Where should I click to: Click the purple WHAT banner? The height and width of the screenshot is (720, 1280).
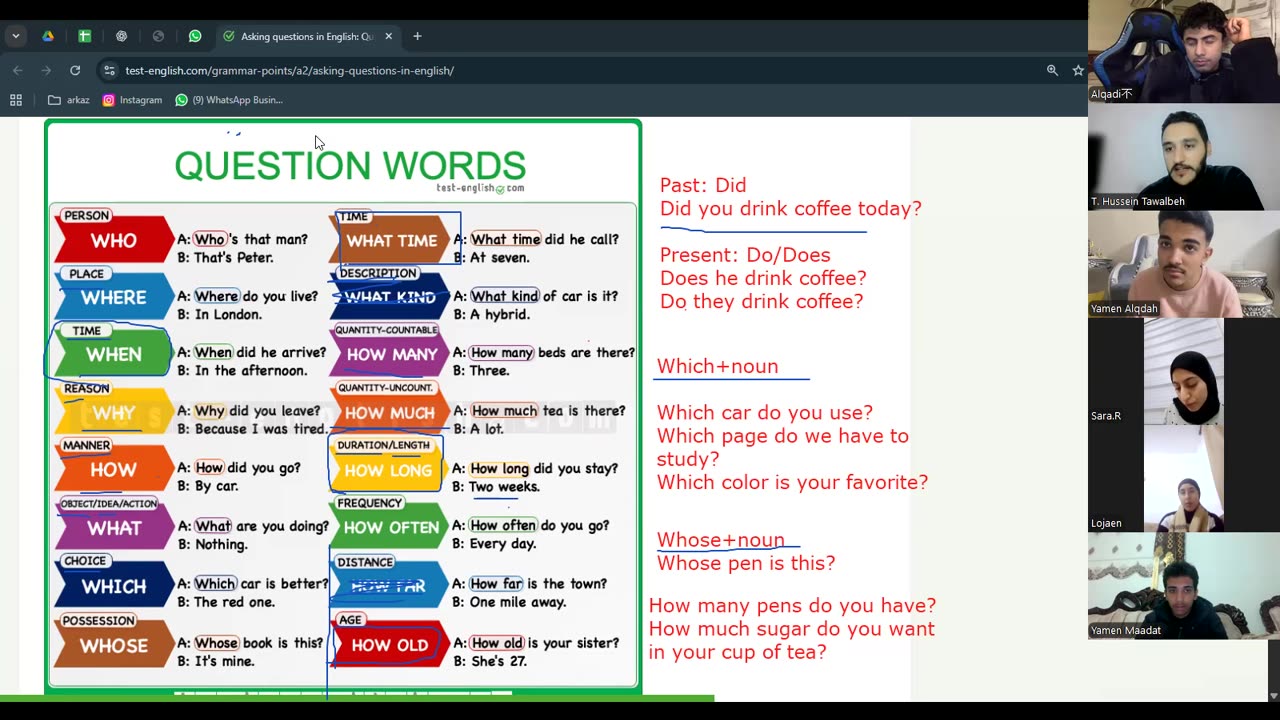pyautogui.click(x=114, y=527)
